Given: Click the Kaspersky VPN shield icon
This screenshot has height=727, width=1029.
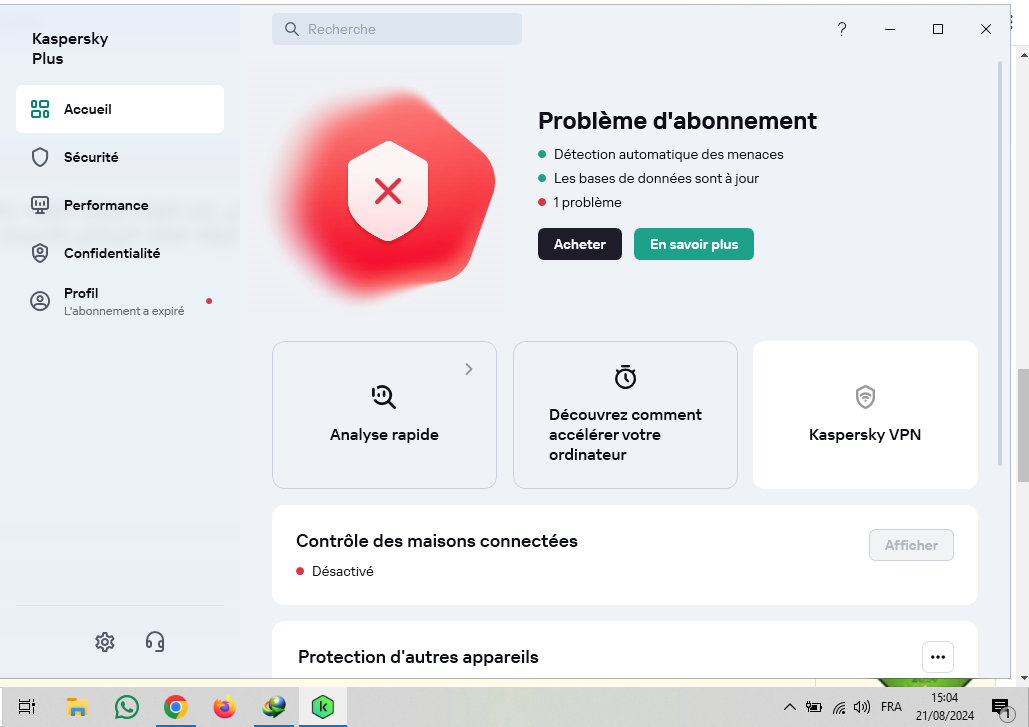Looking at the screenshot, I should tap(866, 397).
